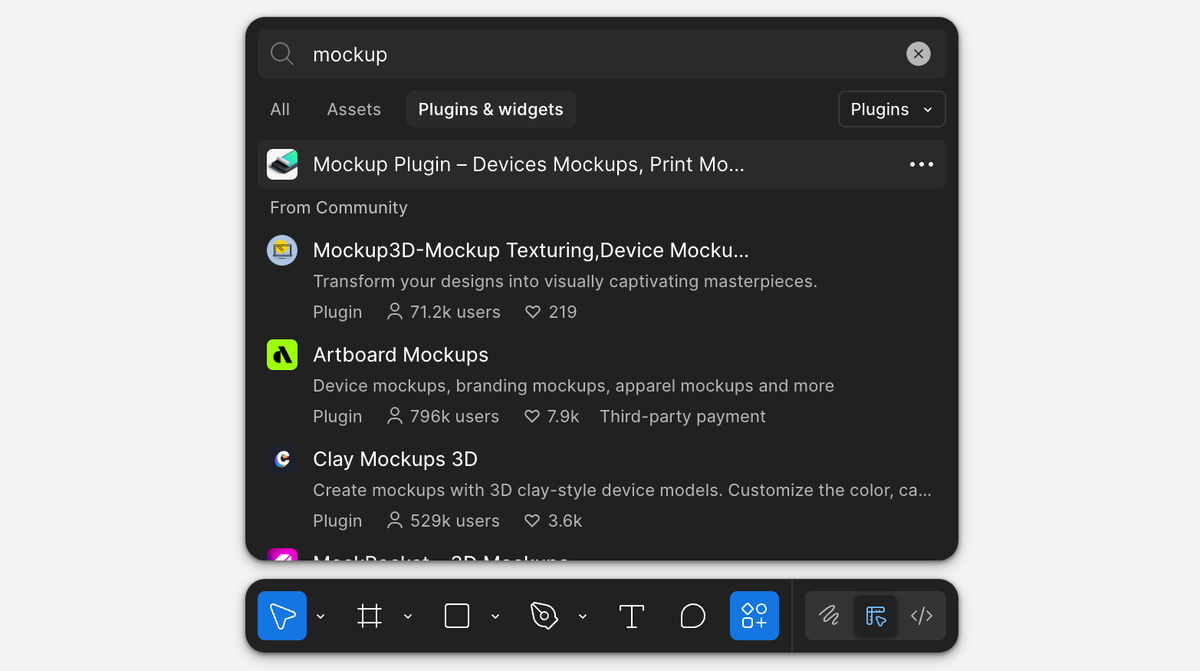The height and width of the screenshot is (671, 1200).
Task: Open Mockup3D-Mockup Texturing community plugin
Action: (x=531, y=250)
